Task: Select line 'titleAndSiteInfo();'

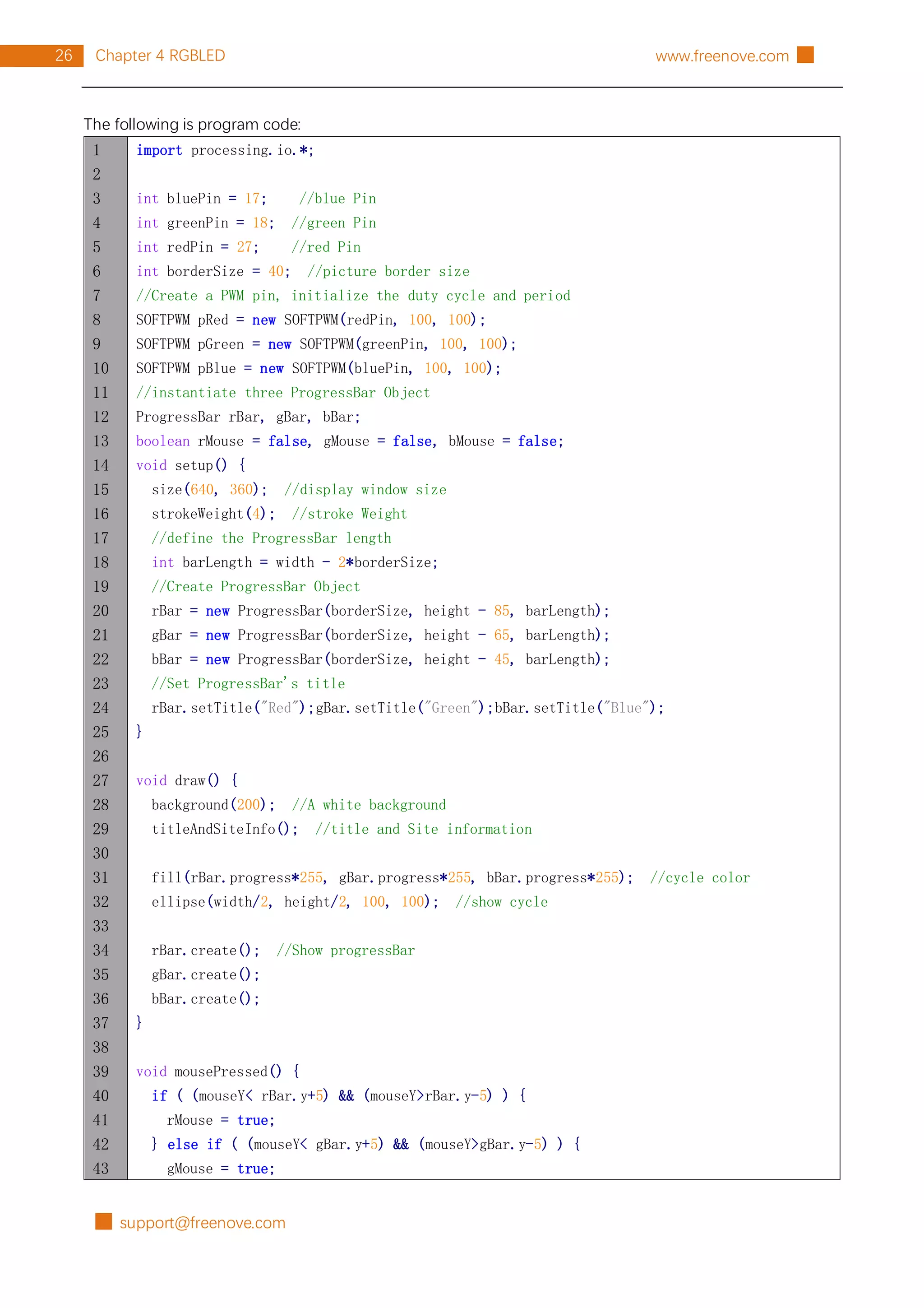Action: click(224, 829)
